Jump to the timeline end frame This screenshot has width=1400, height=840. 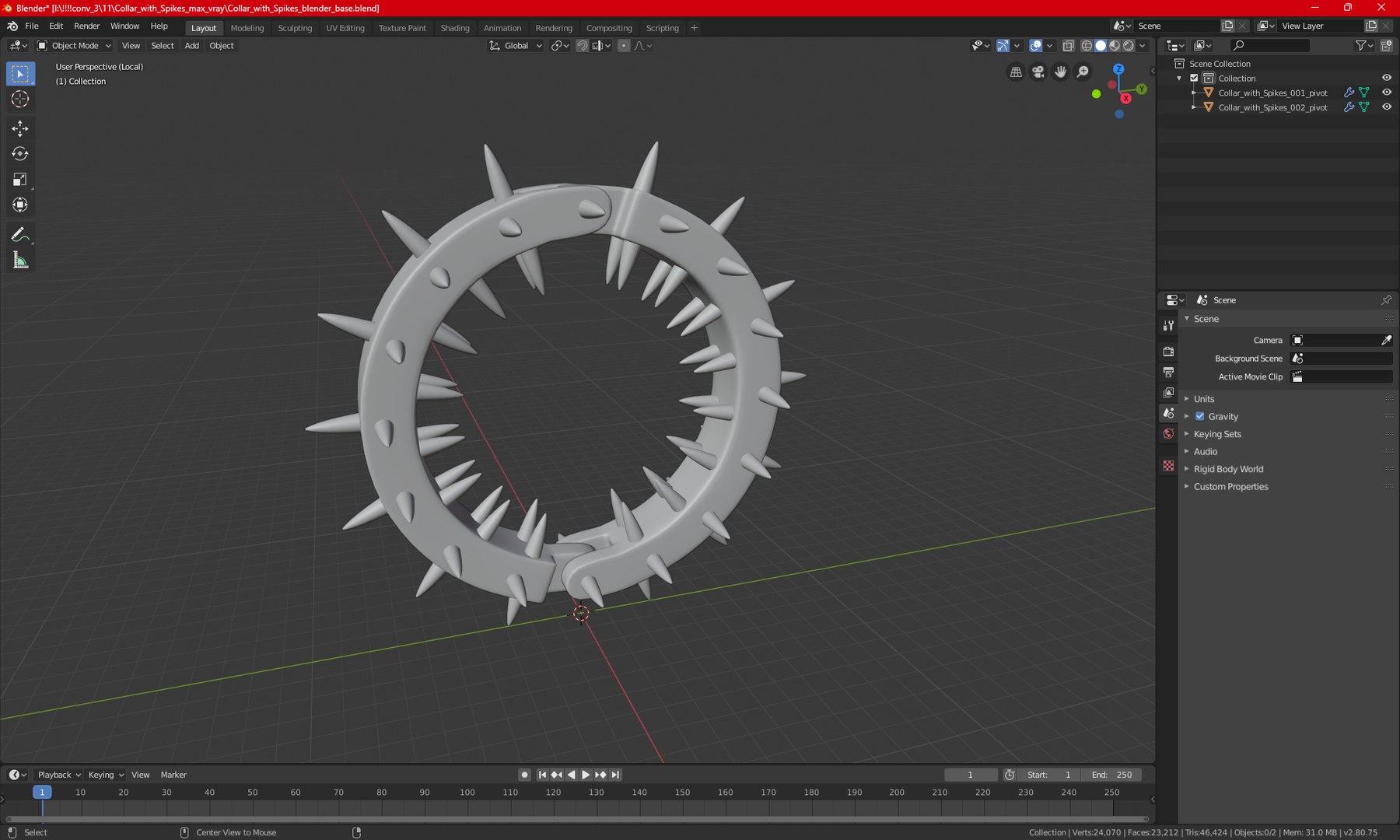(x=615, y=775)
